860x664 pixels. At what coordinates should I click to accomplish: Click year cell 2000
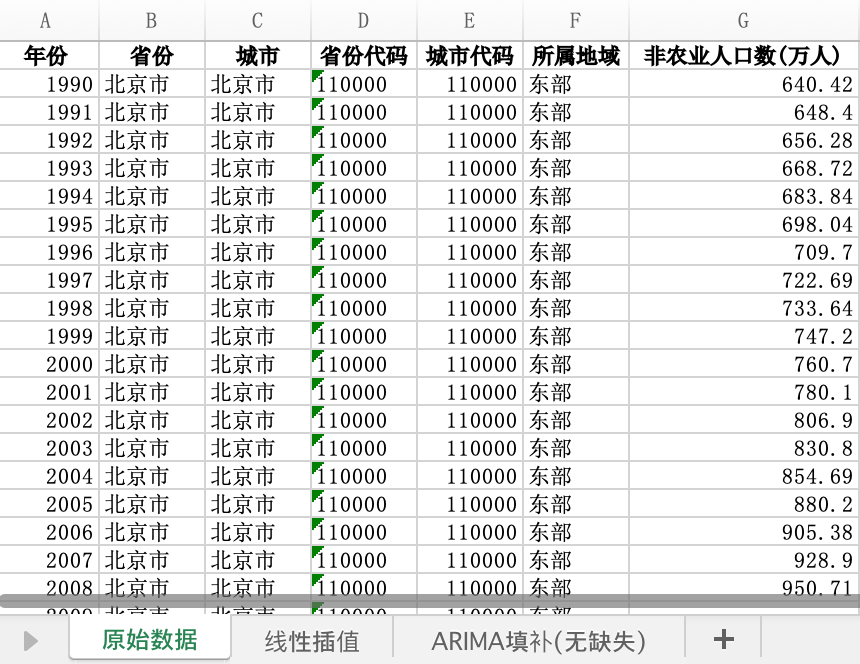(x=49, y=364)
